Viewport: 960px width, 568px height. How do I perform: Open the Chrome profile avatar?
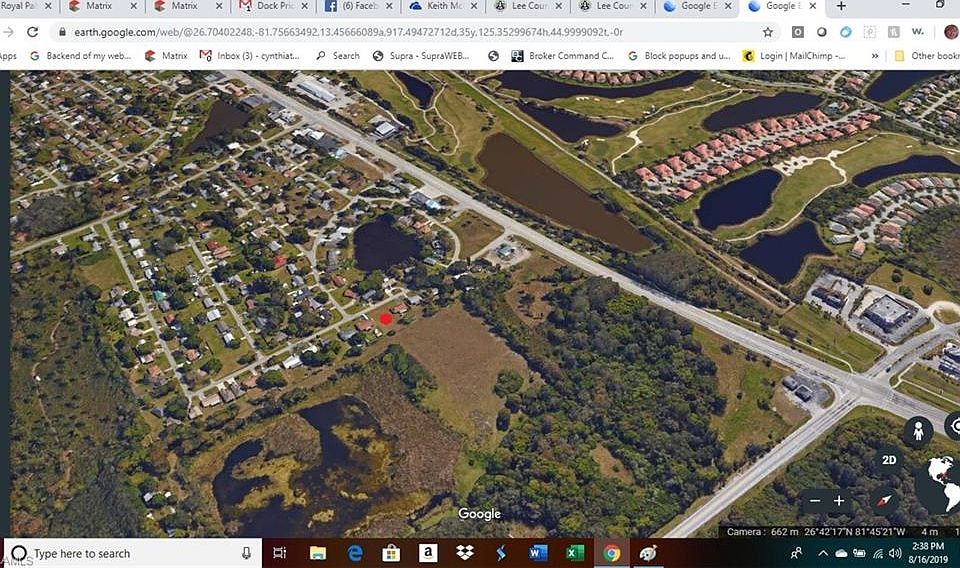point(951,32)
